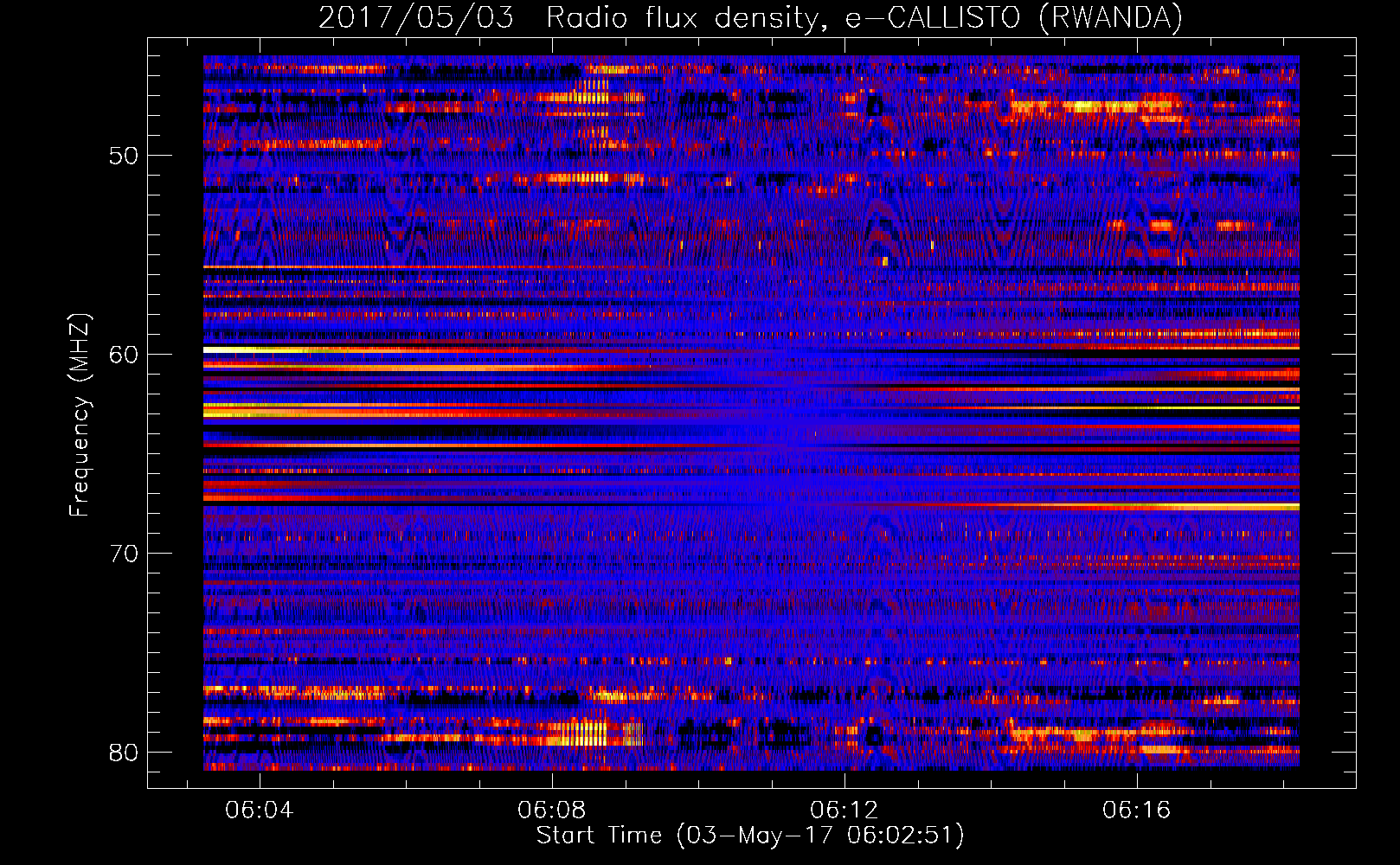Click the 'Frequency (MHZ)' axis label

tap(80, 415)
